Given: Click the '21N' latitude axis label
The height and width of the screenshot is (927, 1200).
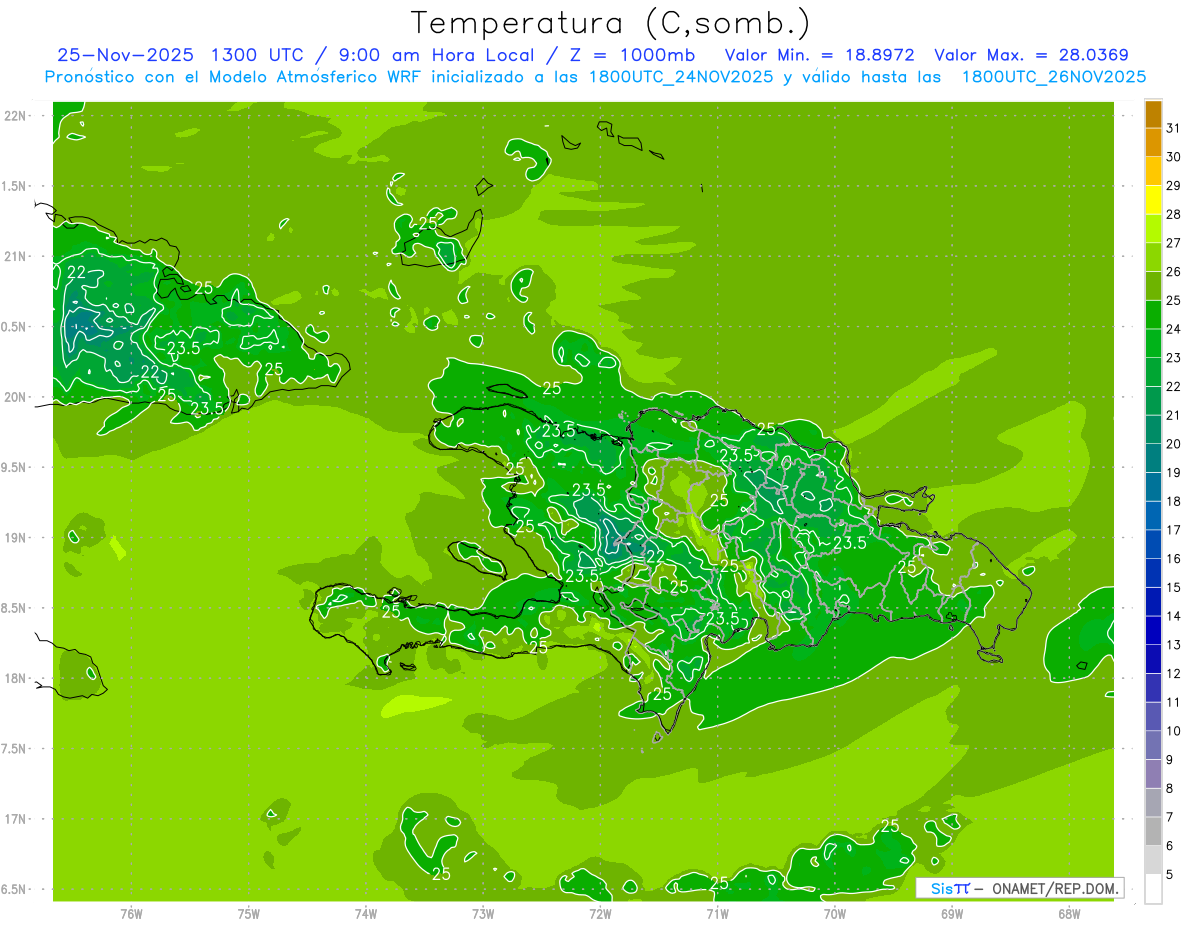Looking at the screenshot, I should coord(17,256).
